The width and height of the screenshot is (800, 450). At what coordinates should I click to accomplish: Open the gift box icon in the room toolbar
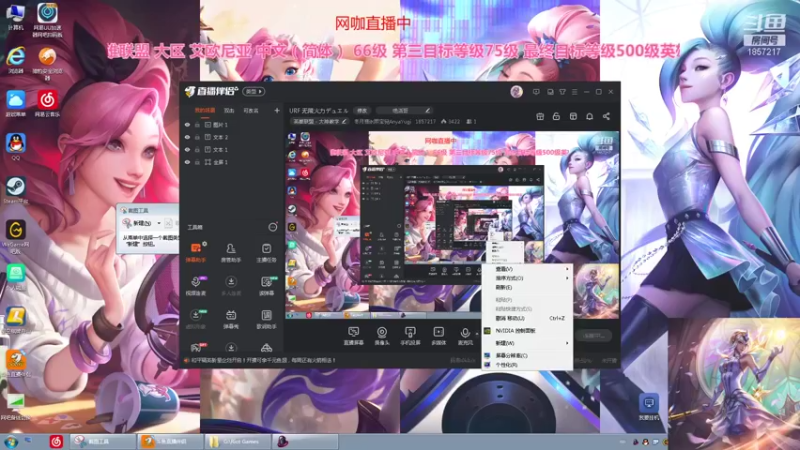point(540,116)
